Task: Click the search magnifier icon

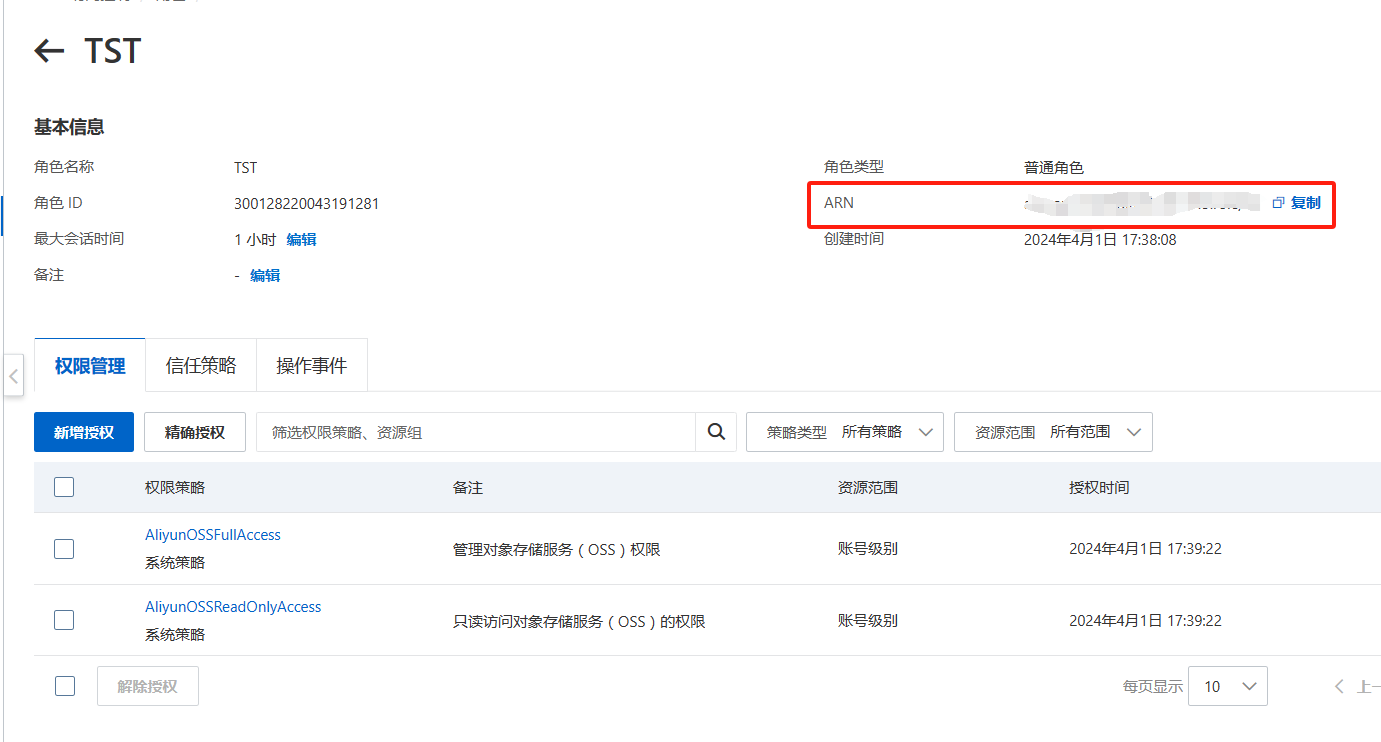Action: 716,431
